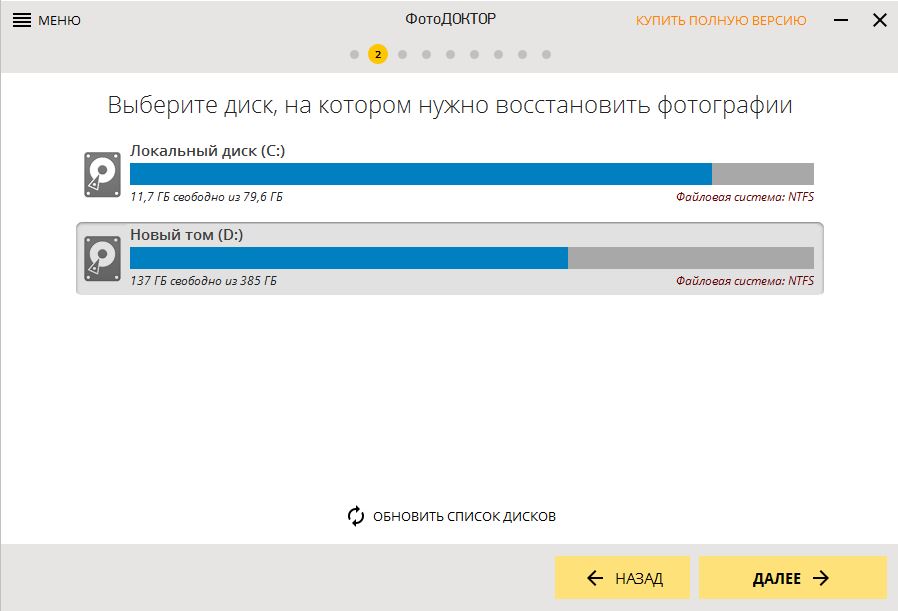Click the refresh arrows icon
898x611 pixels.
pyautogui.click(x=356, y=516)
